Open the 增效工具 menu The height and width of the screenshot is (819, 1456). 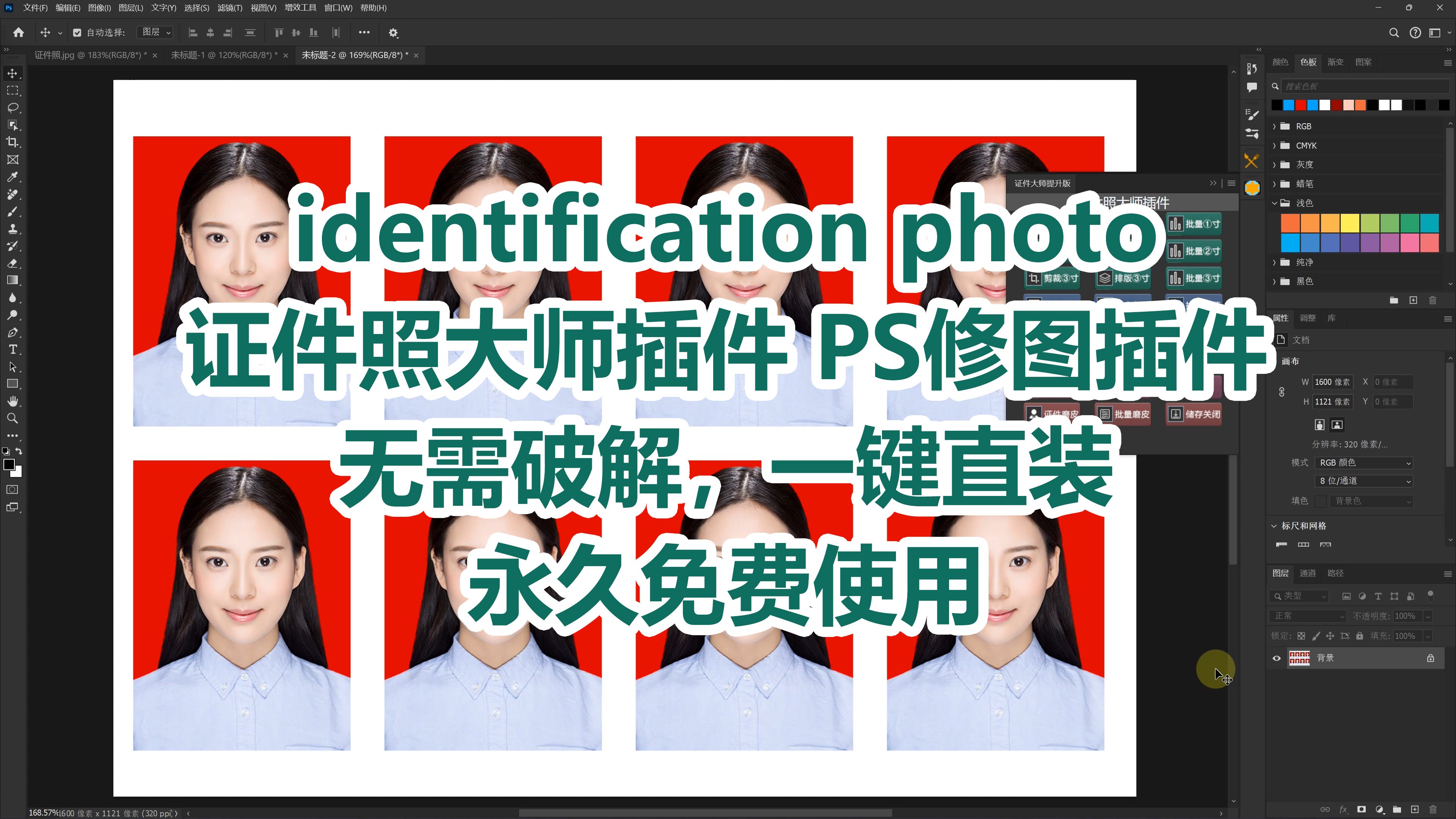(300, 8)
